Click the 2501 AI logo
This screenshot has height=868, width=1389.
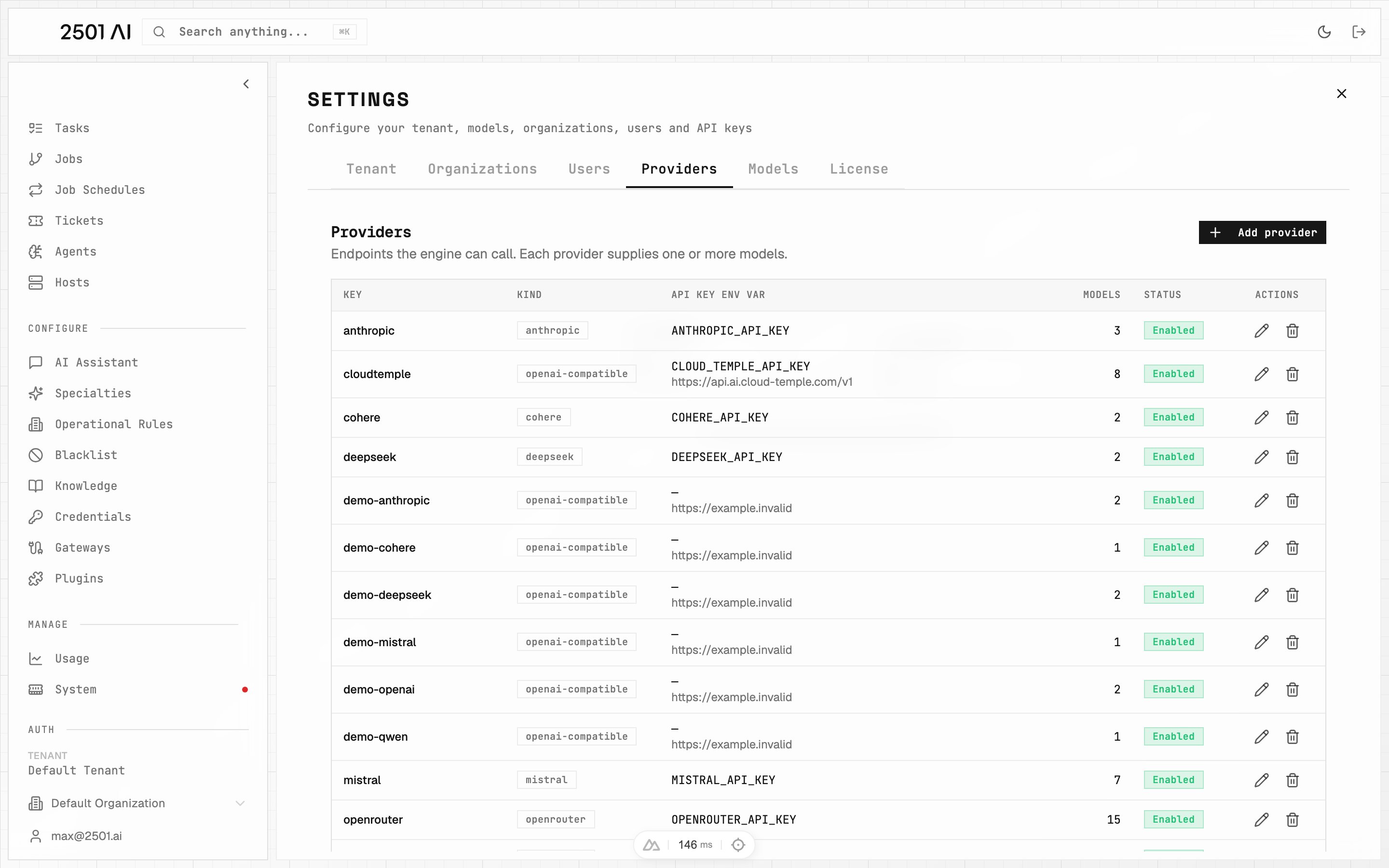click(x=95, y=31)
